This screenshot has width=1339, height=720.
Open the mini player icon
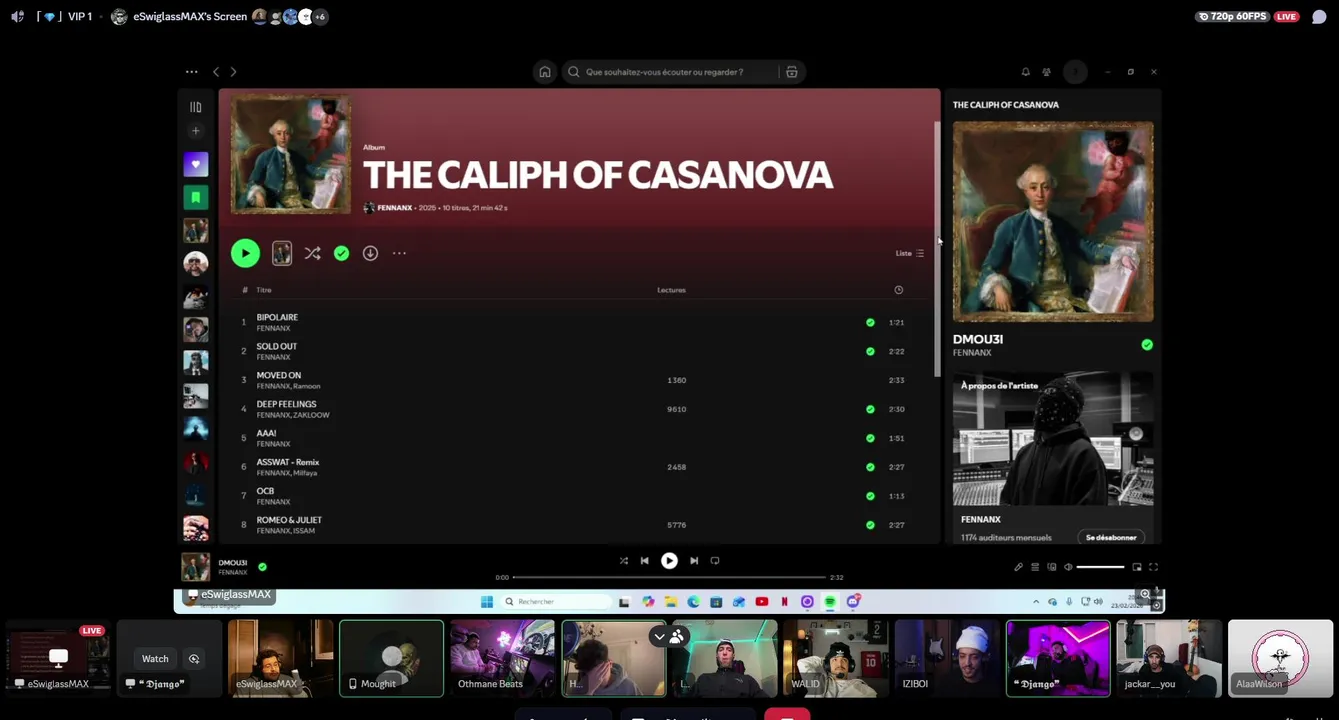pos(1137,567)
